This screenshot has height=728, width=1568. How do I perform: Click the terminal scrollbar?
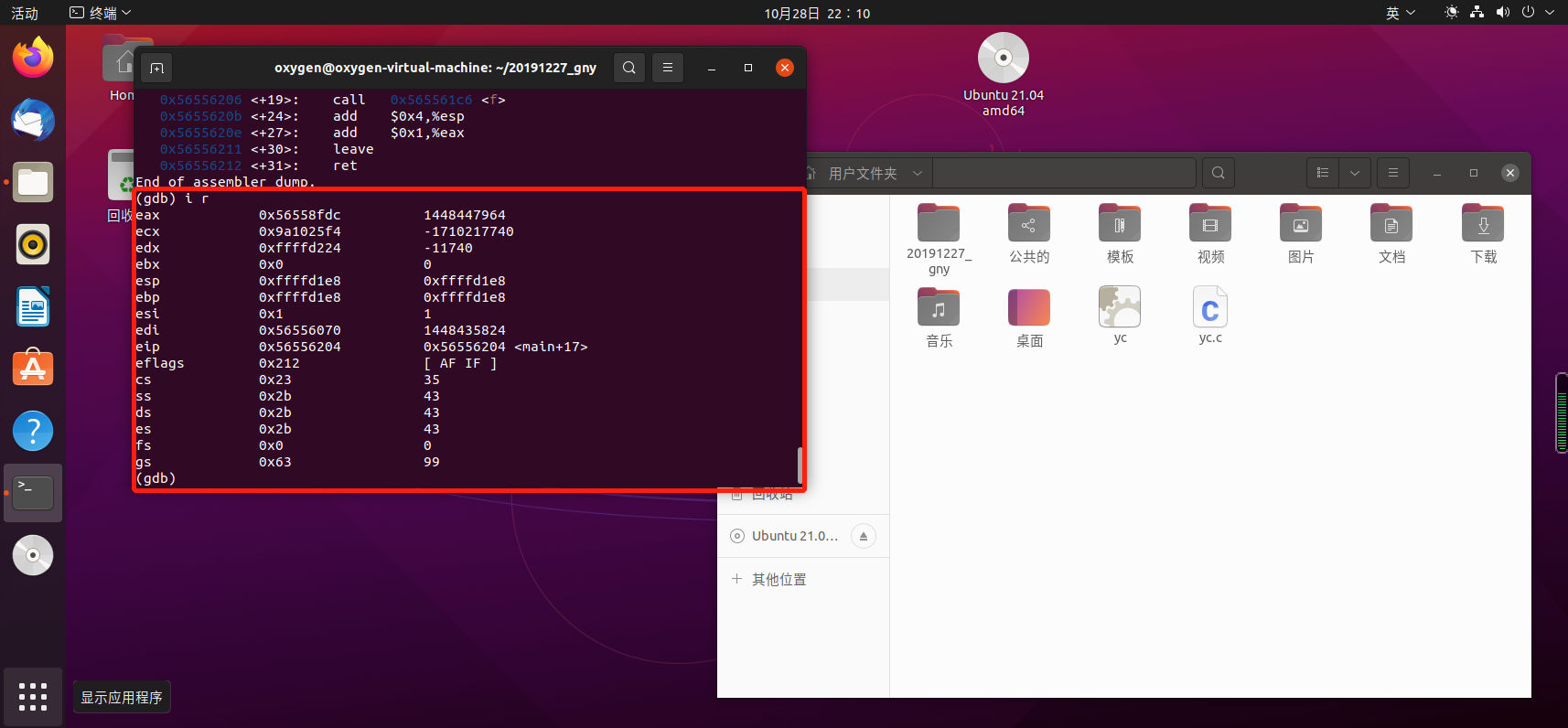click(800, 466)
